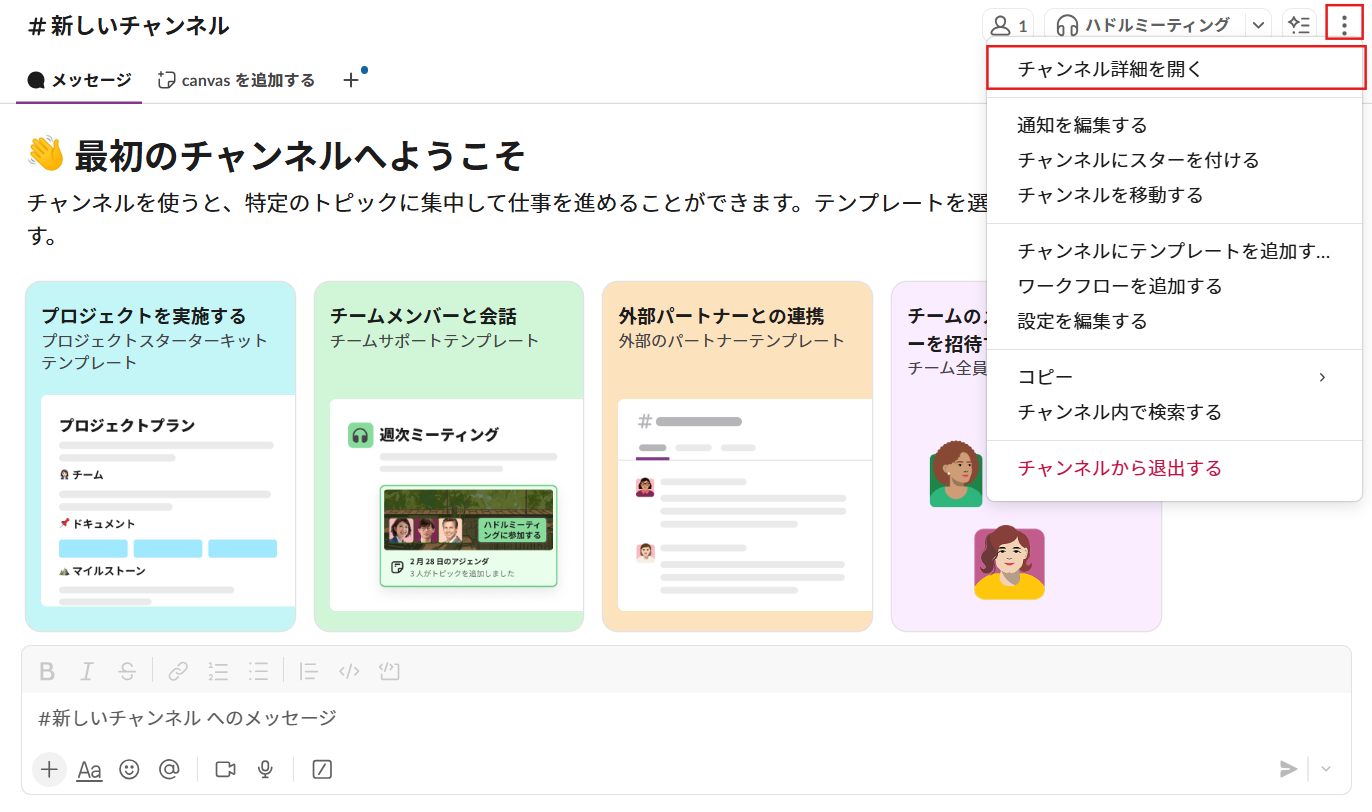Select ワークフローを追加する

[x=1175, y=286]
